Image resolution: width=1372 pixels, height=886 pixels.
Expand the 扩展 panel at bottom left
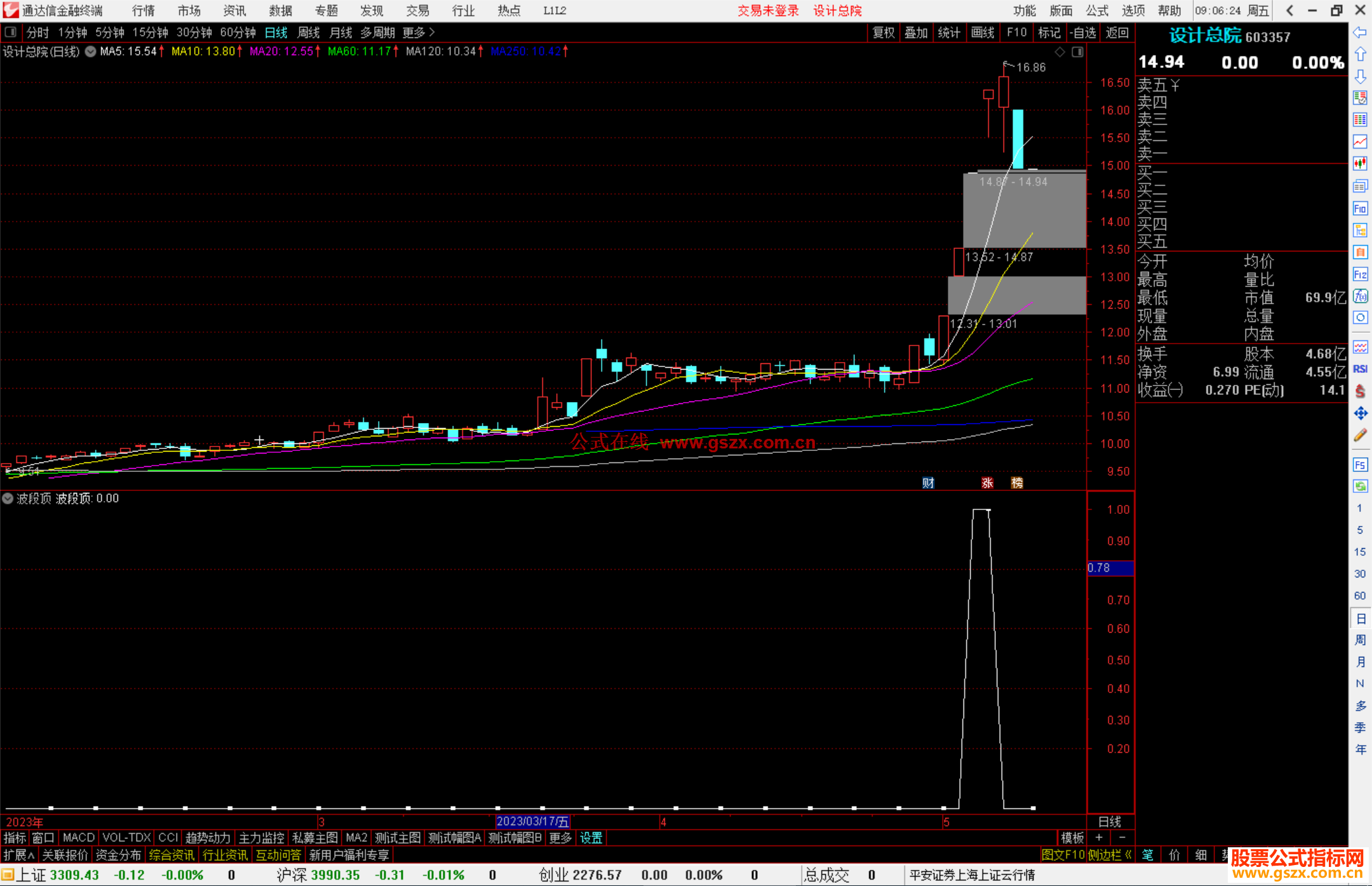point(18,855)
